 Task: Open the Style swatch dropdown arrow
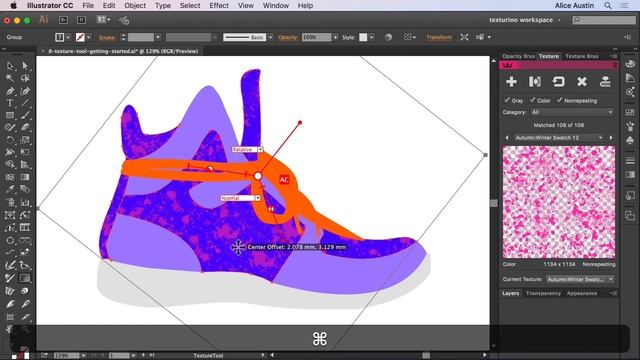pos(371,37)
